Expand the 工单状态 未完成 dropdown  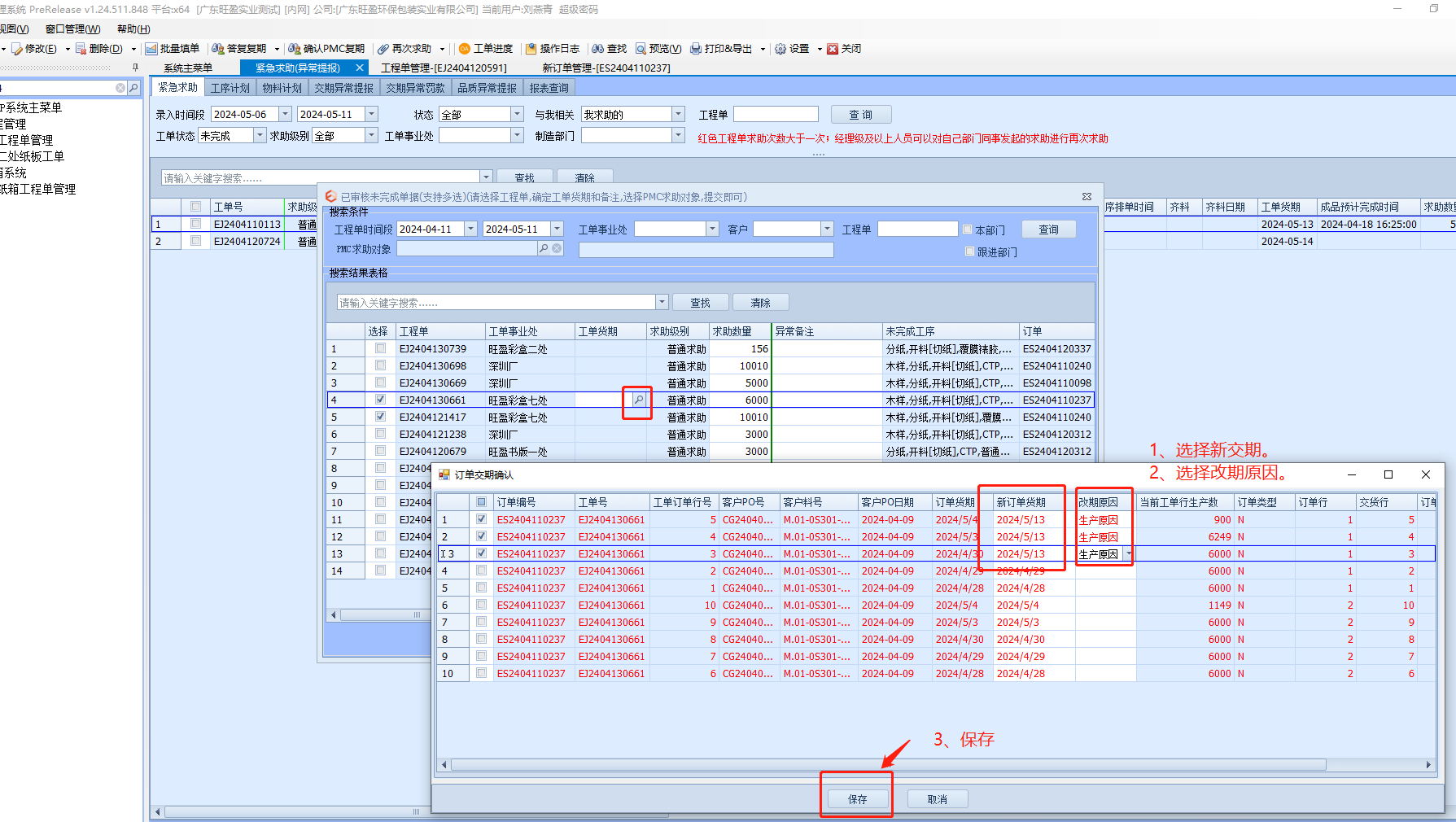tap(260, 135)
